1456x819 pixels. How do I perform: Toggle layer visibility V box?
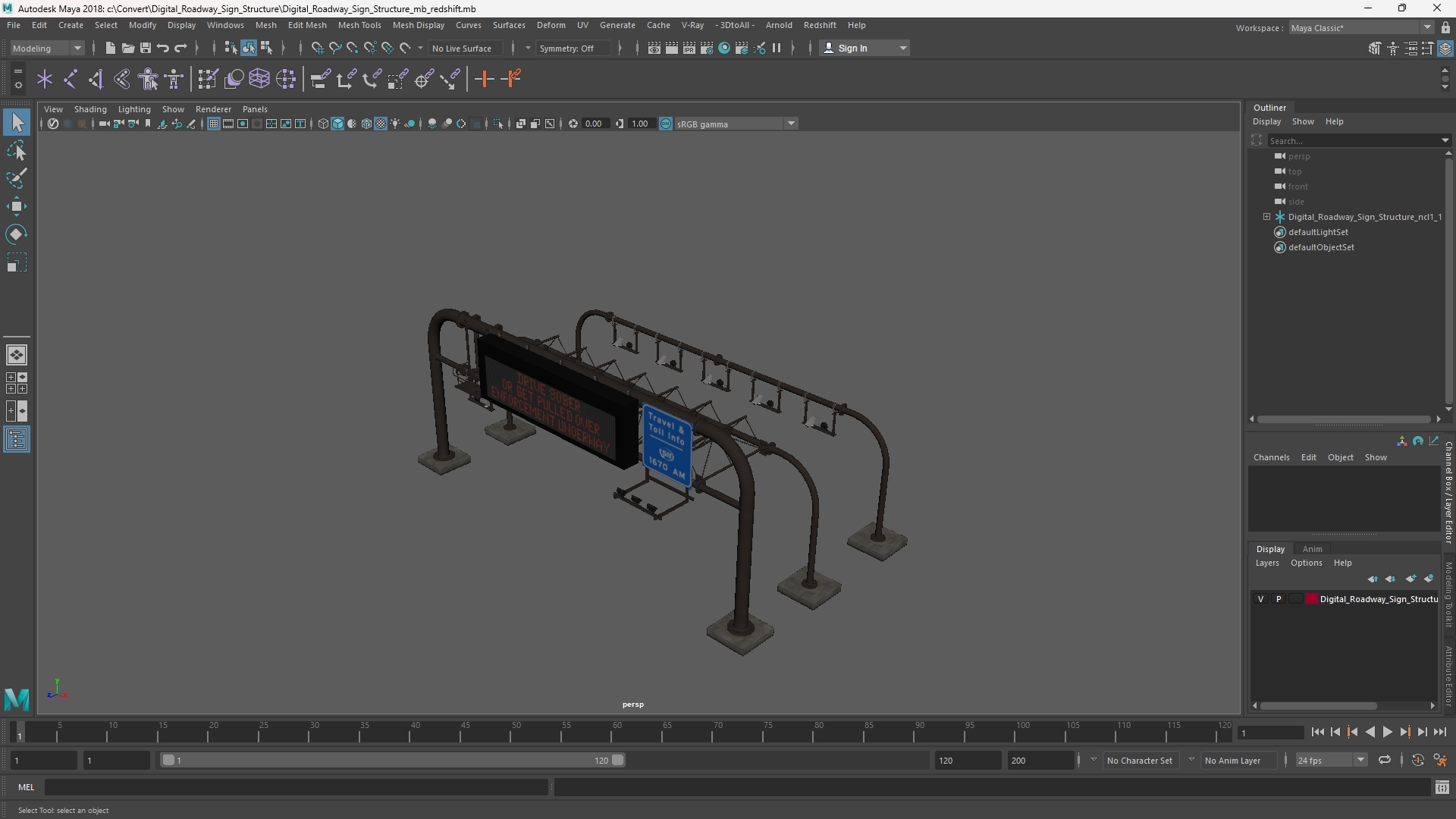point(1260,599)
